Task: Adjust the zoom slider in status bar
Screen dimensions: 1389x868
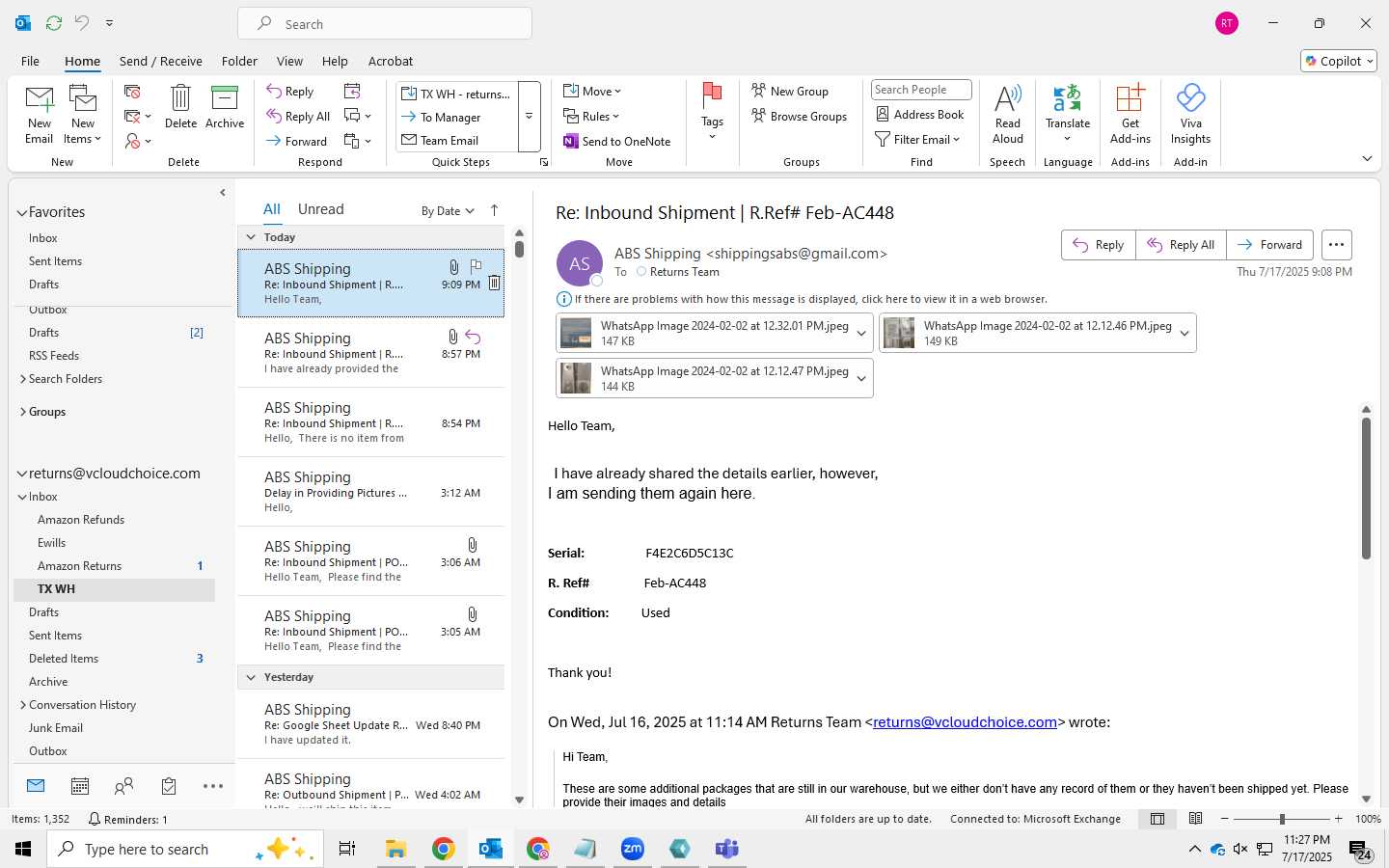Action: click(x=1282, y=819)
